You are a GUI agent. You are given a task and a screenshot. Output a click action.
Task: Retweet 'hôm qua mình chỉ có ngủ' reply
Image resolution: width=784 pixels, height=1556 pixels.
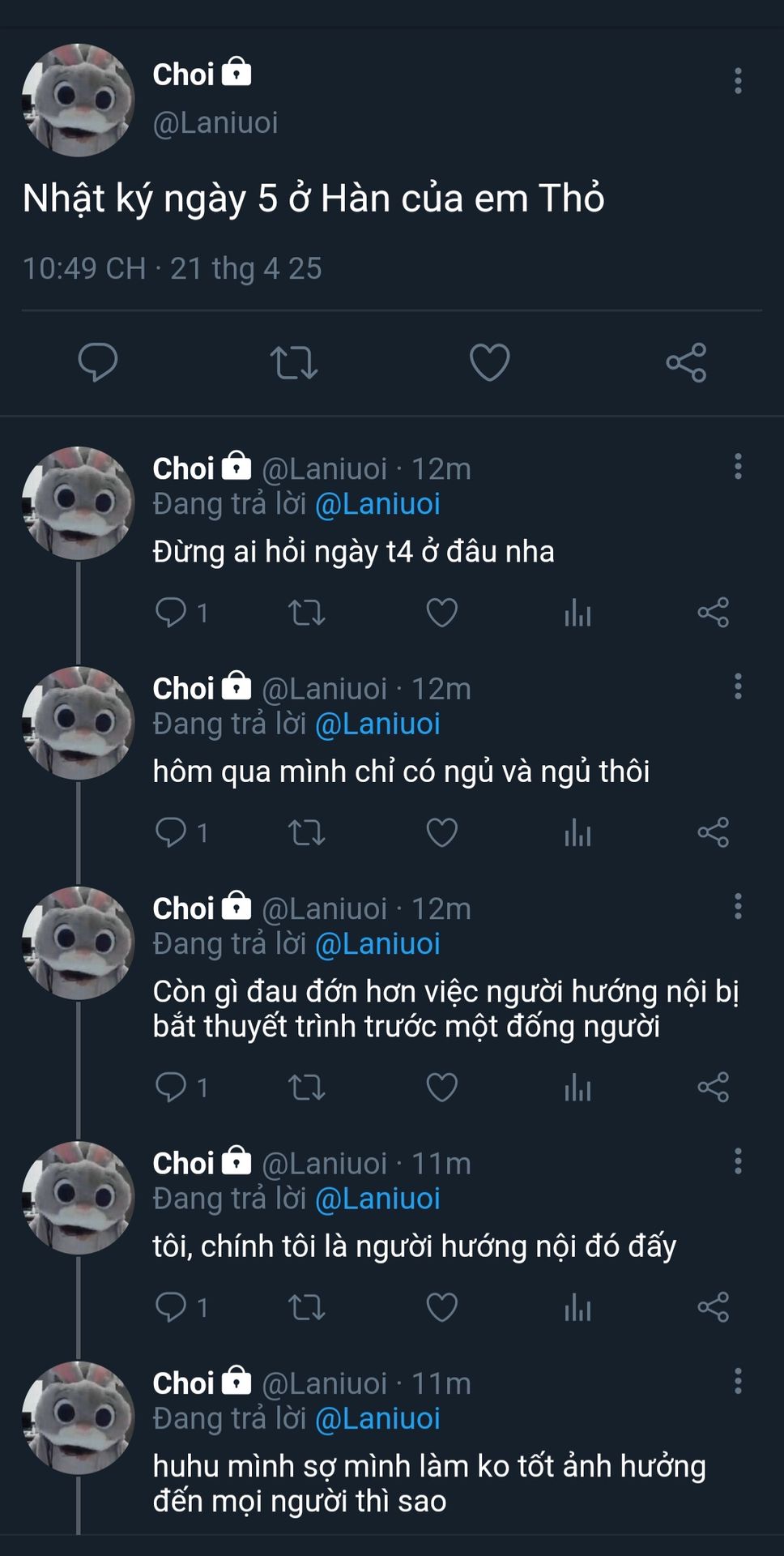(307, 832)
